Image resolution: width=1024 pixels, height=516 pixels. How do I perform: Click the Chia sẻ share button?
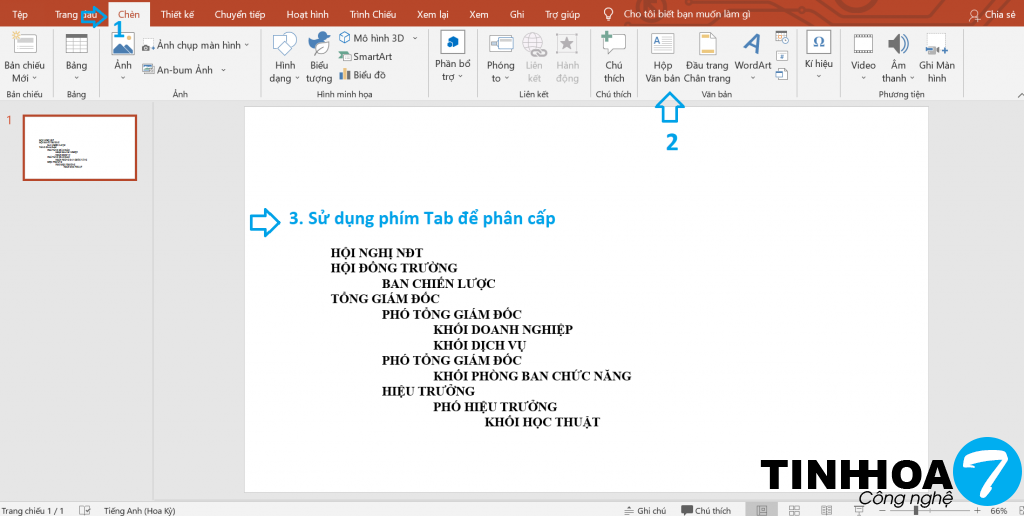click(x=993, y=14)
